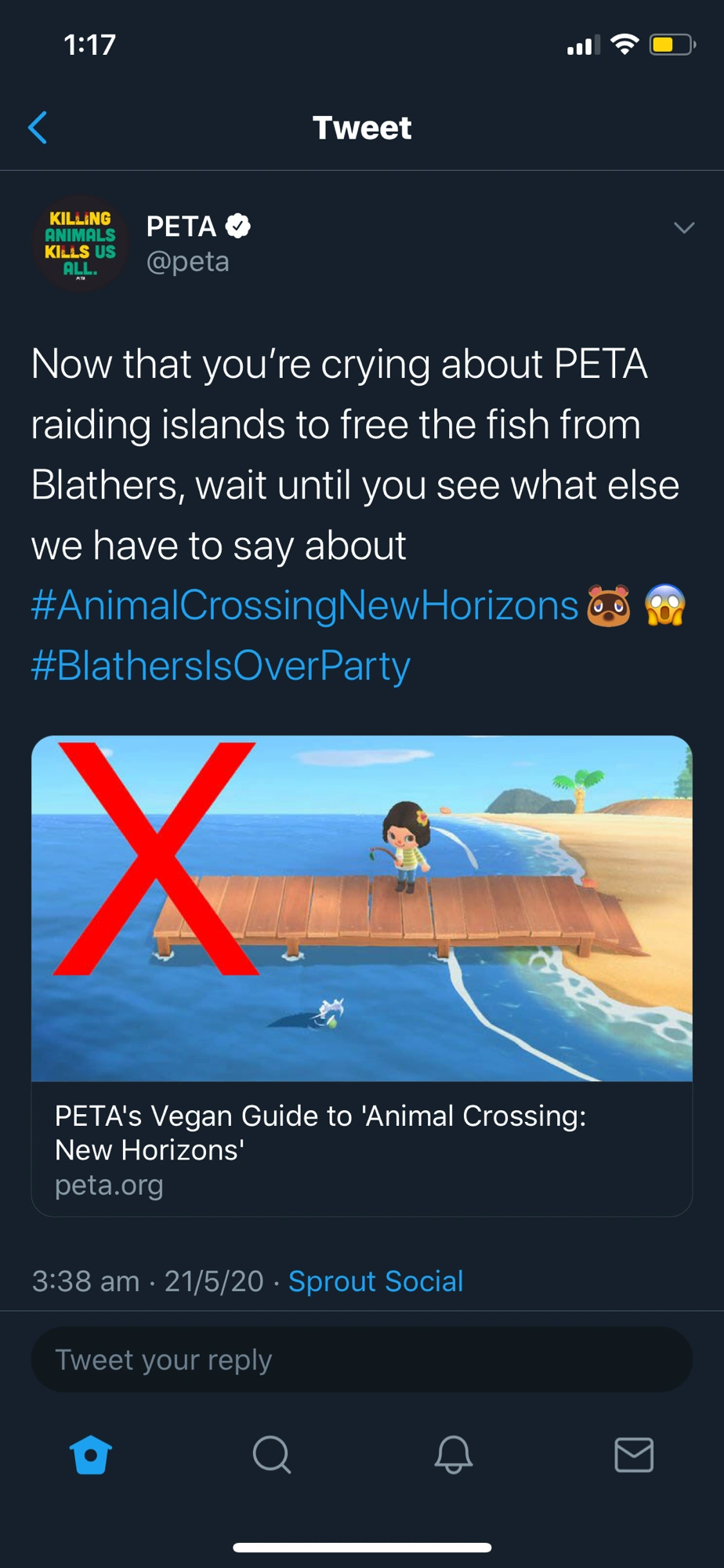Tap the verified badge next to PETA

click(238, 227)
